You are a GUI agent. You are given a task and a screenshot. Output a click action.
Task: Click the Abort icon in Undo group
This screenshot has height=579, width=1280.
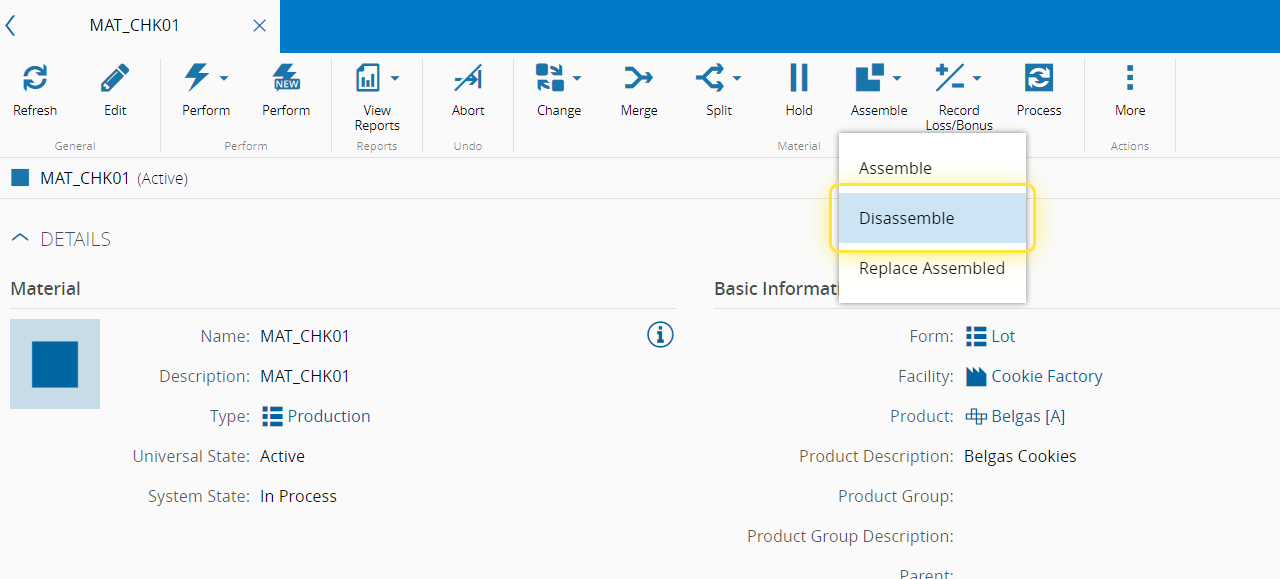[467, 78]
